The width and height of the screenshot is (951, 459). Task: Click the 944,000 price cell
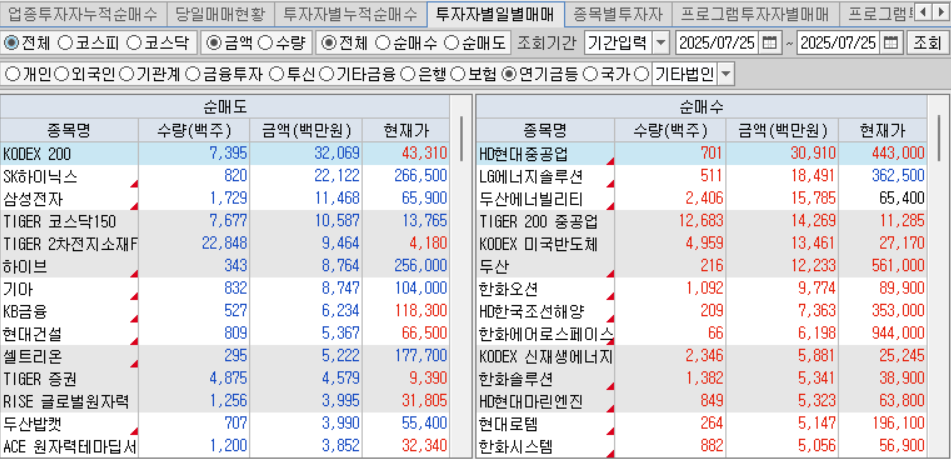(x=882, y=333)
